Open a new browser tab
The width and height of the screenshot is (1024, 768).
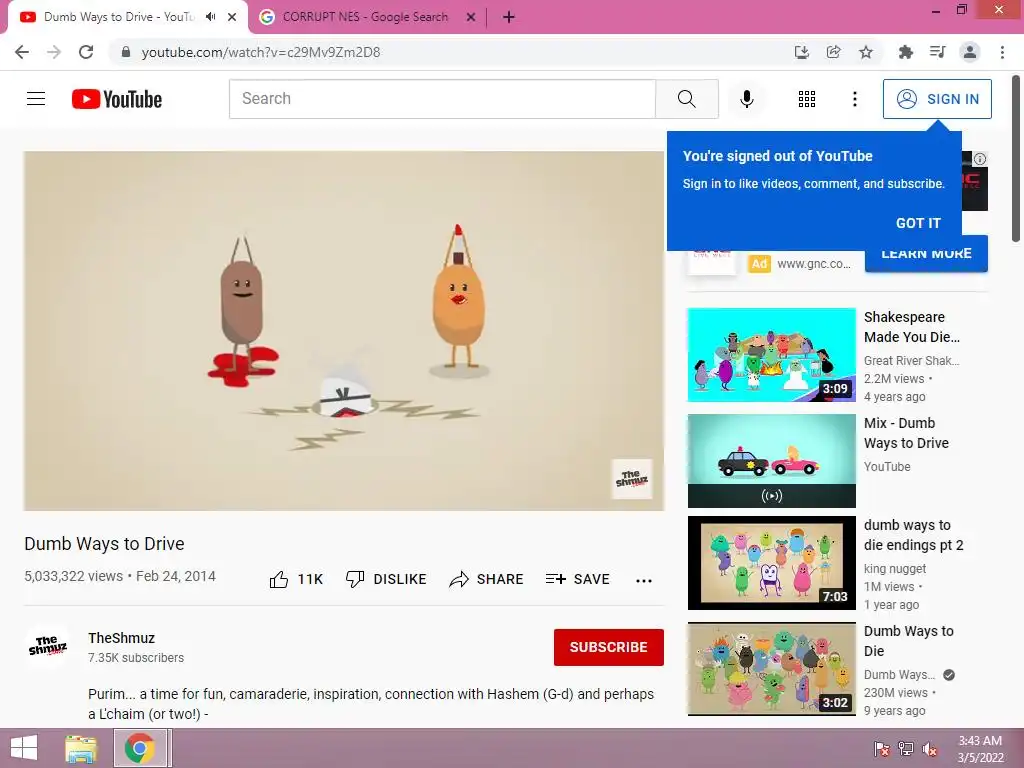509,17
